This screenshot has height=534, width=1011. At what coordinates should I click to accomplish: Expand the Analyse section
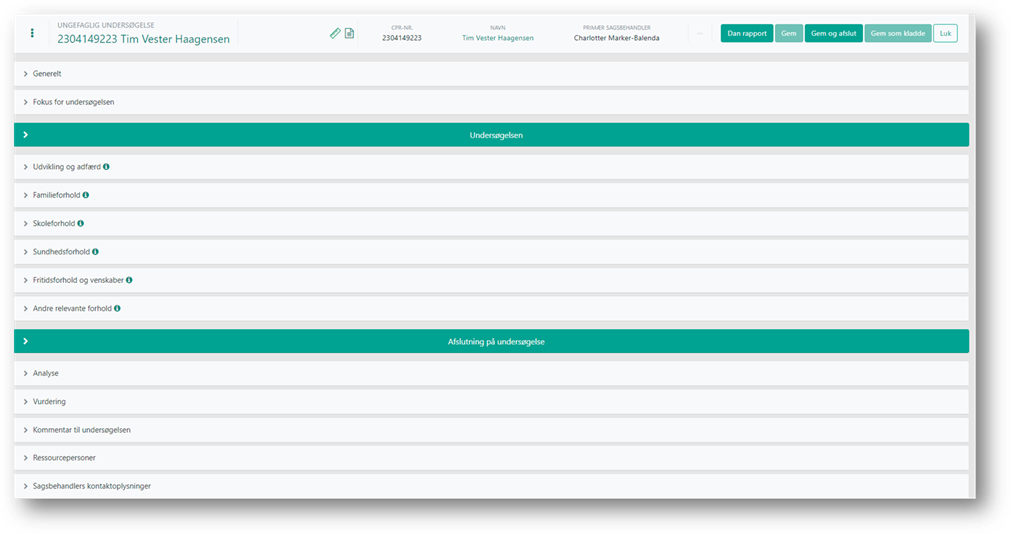pyautogui.click(x=45, y=373)
